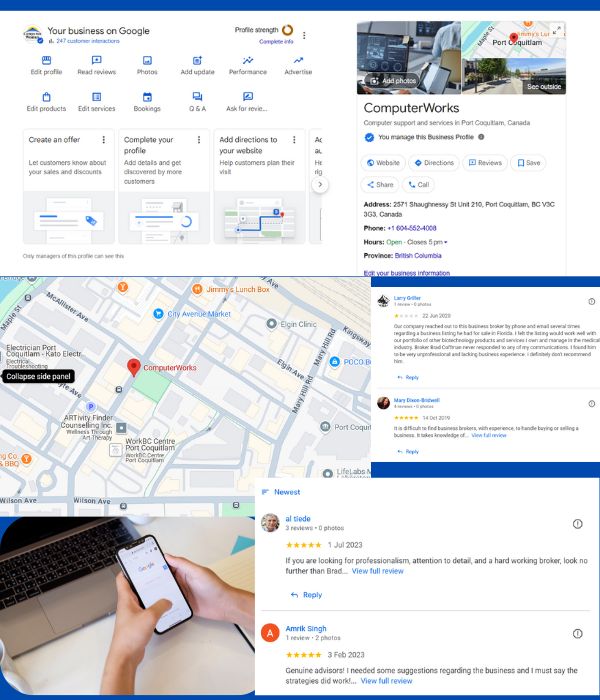
Task: View full review by al tiede
Action: point(377,571)
